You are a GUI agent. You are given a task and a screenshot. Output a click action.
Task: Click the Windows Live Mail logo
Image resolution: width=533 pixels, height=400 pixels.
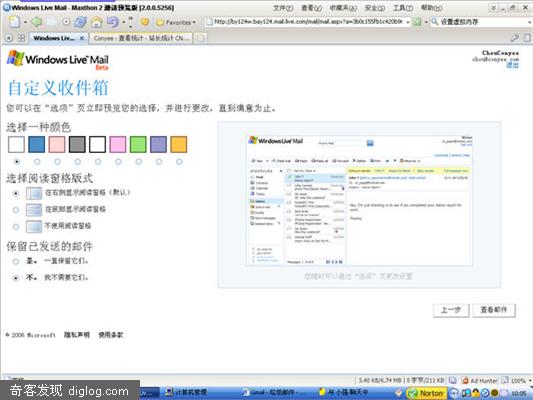coord(57,60)
